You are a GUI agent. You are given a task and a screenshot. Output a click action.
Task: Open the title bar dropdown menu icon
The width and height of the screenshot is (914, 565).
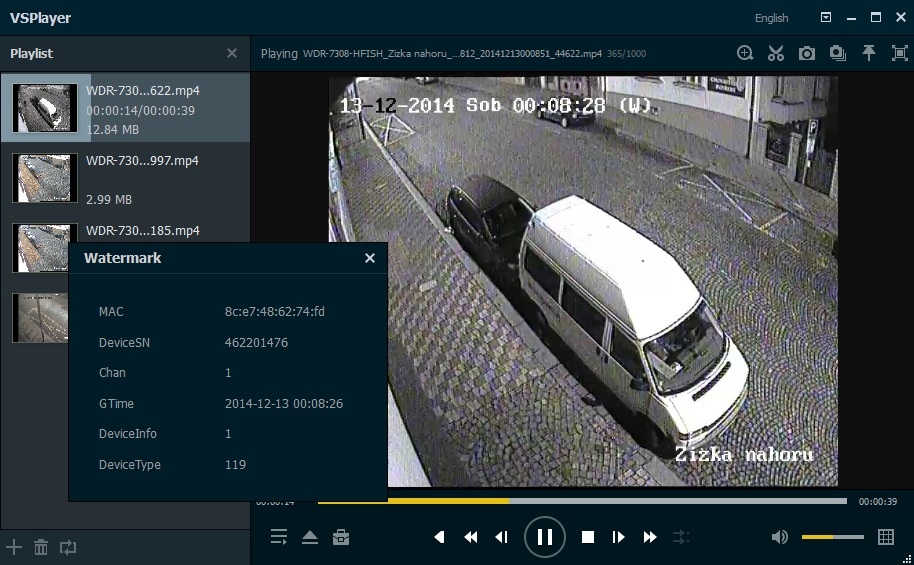coord(826,18)
